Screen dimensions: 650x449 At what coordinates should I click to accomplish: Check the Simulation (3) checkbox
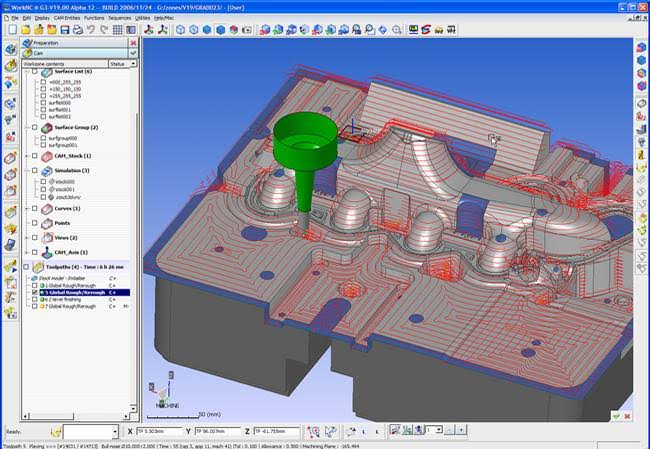click(35, 170)
